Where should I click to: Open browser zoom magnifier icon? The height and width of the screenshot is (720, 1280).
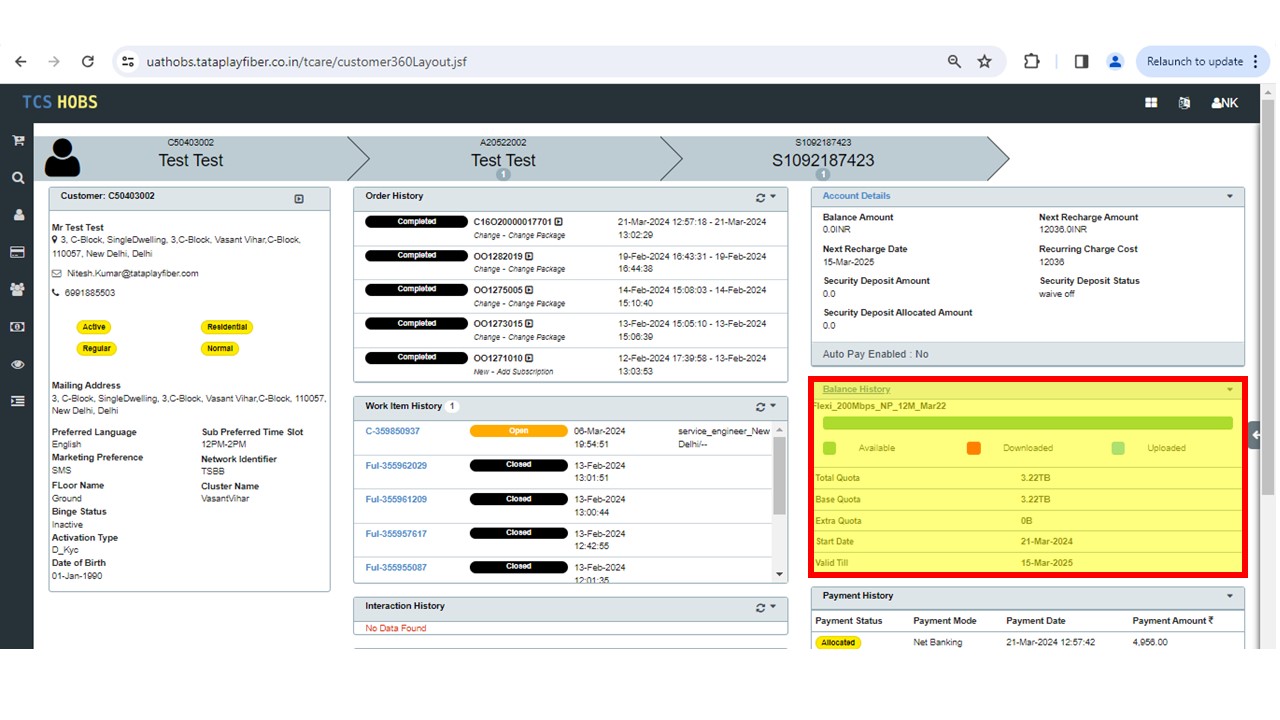[954, 61]
